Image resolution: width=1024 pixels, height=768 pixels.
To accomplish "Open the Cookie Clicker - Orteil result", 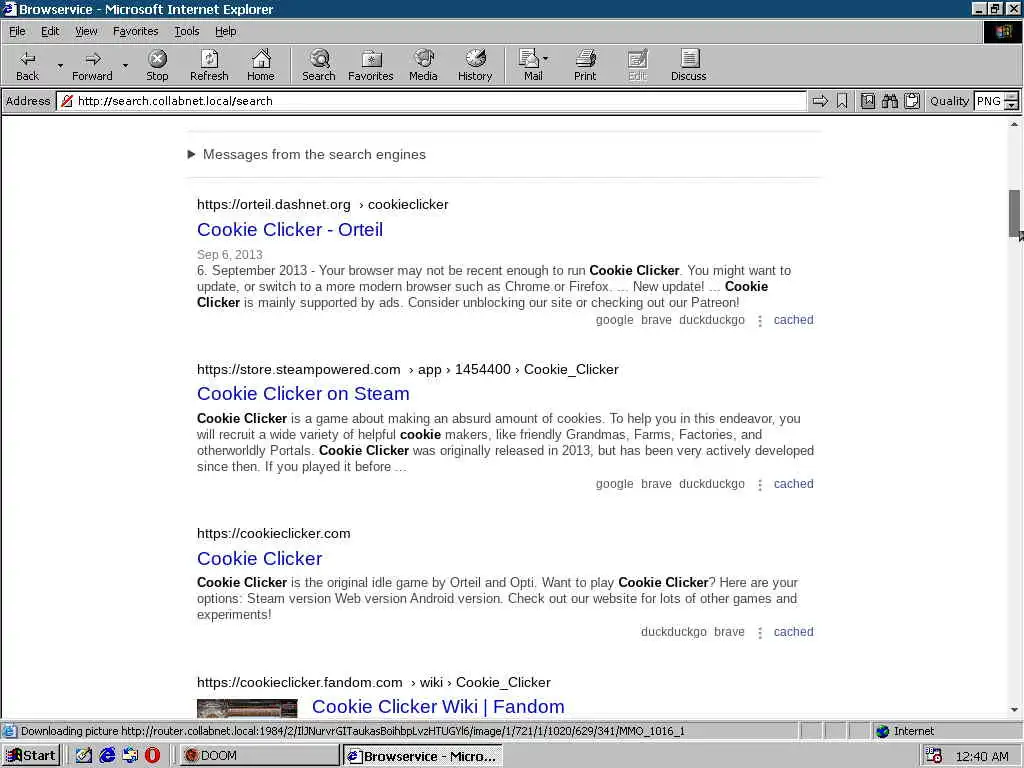I will pos(290,230).
